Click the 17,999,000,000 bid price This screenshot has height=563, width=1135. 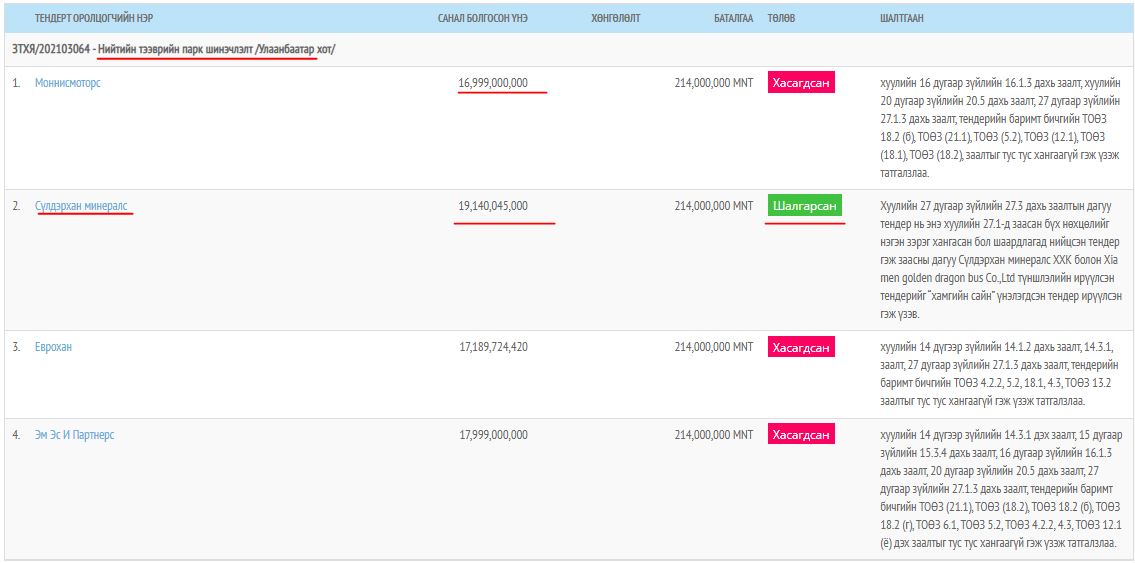(493, 435)
